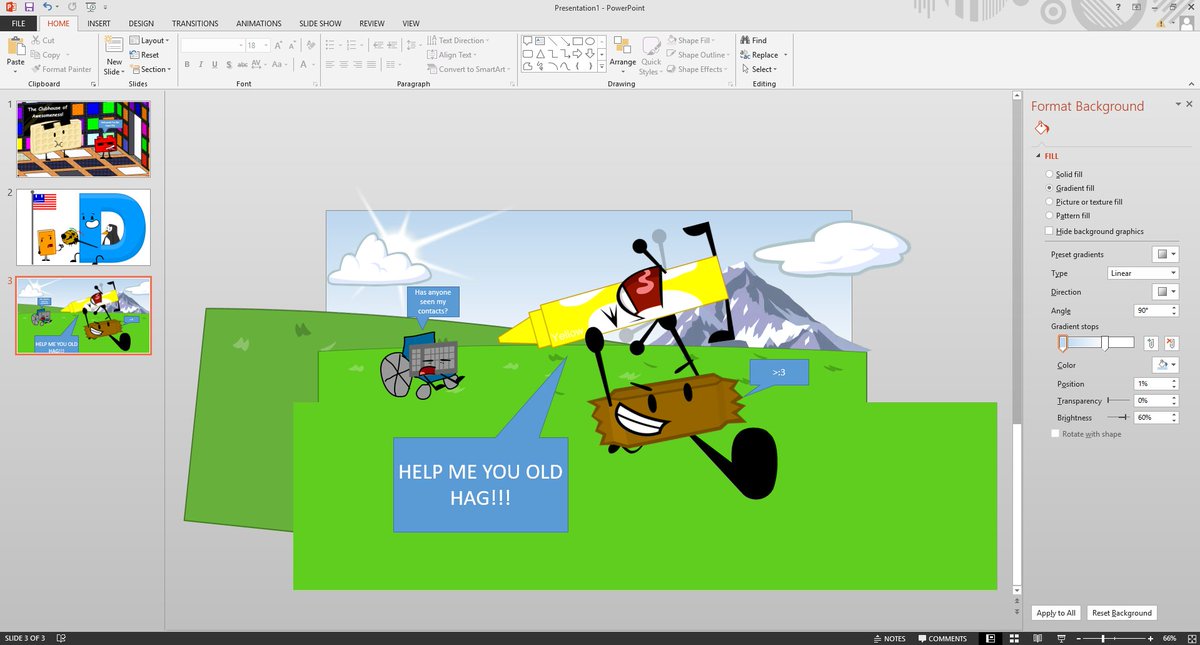The width and height of the screenshot is (1200, 645).
Task: Open the FILE tab
Action: 19,23
